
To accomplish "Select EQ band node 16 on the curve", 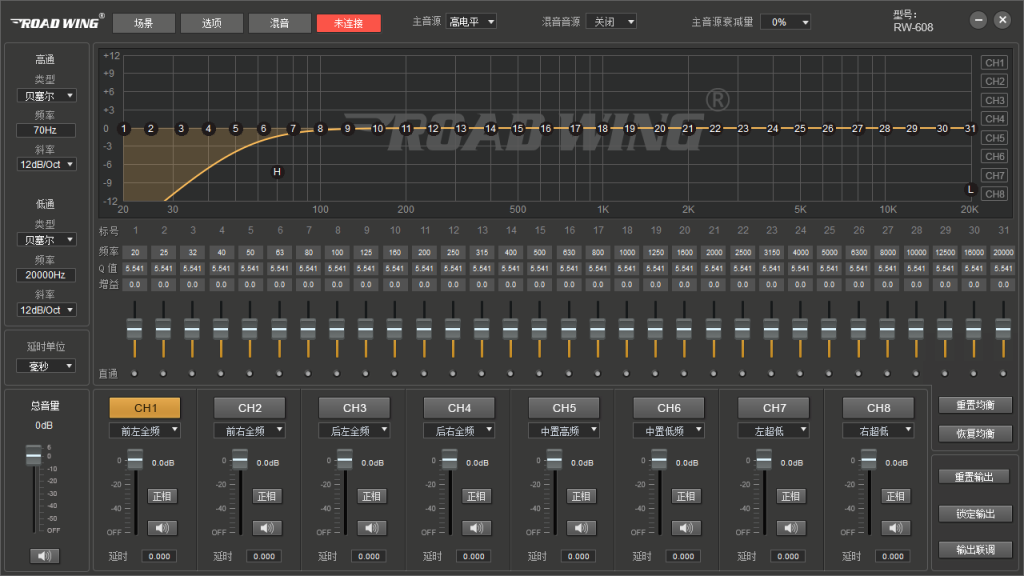I will tap(545, 129).
